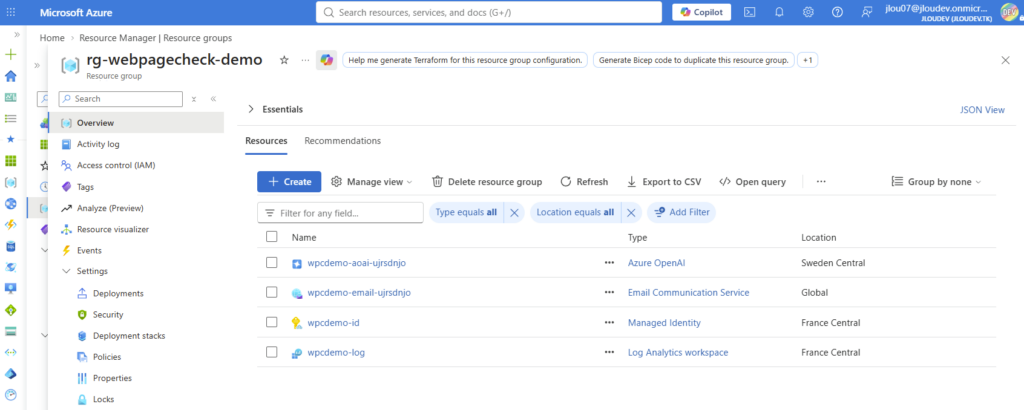Open the wpcdemo-id resource link
This screenshot has width=1024, height=410.
pyautogui.click(x=334, y=323)
